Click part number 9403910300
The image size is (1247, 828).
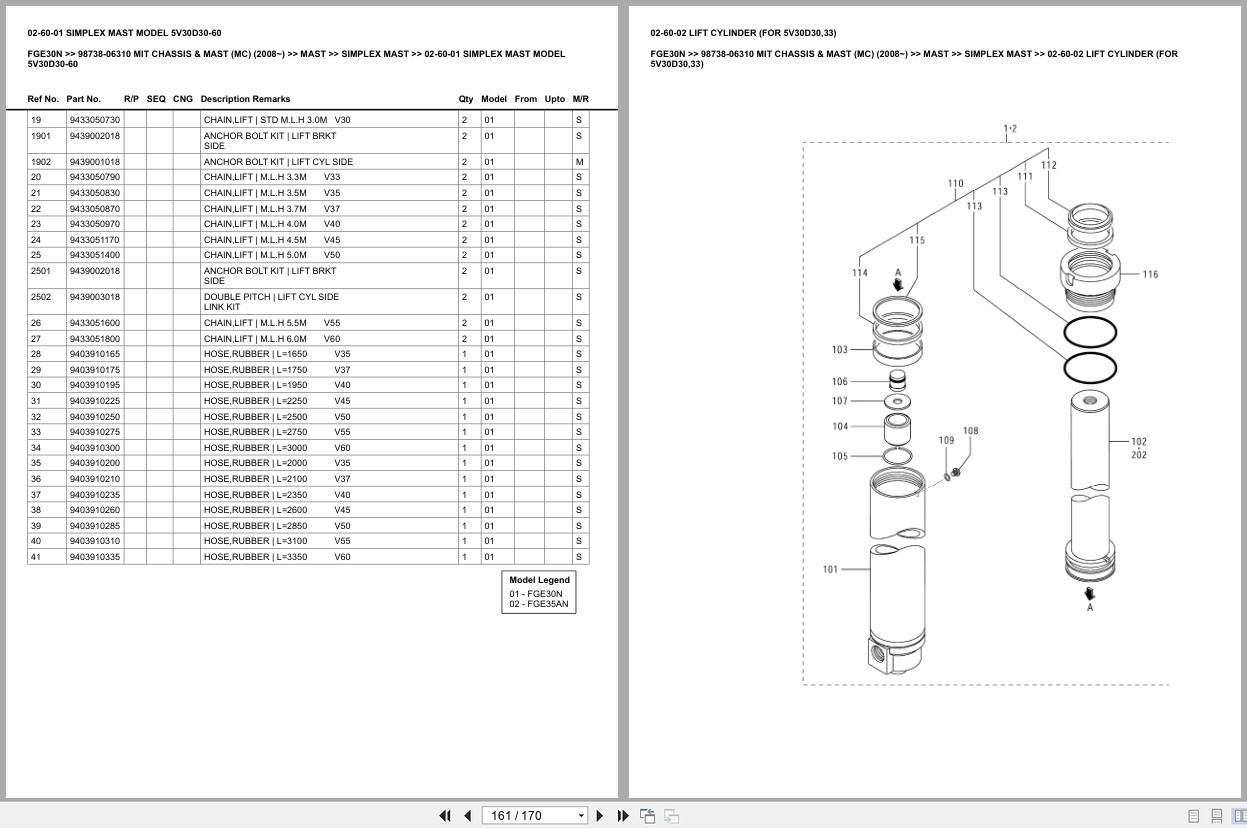[x=95, y=448]
